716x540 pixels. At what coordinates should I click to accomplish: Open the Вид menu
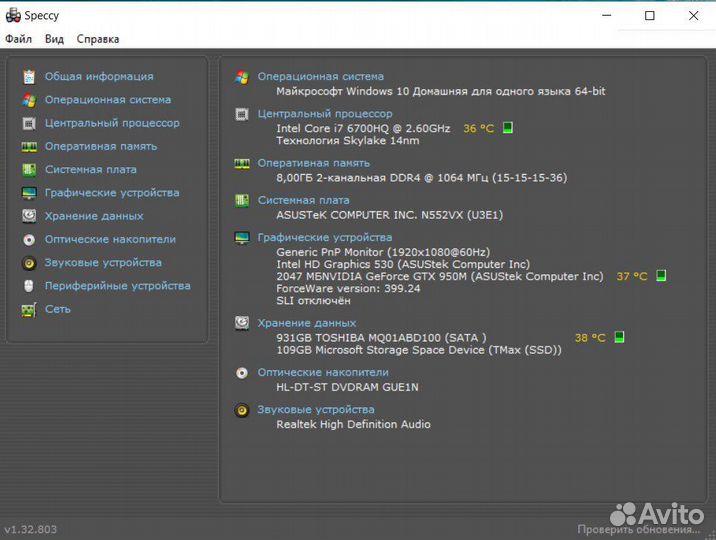click(x=54, y=39)
